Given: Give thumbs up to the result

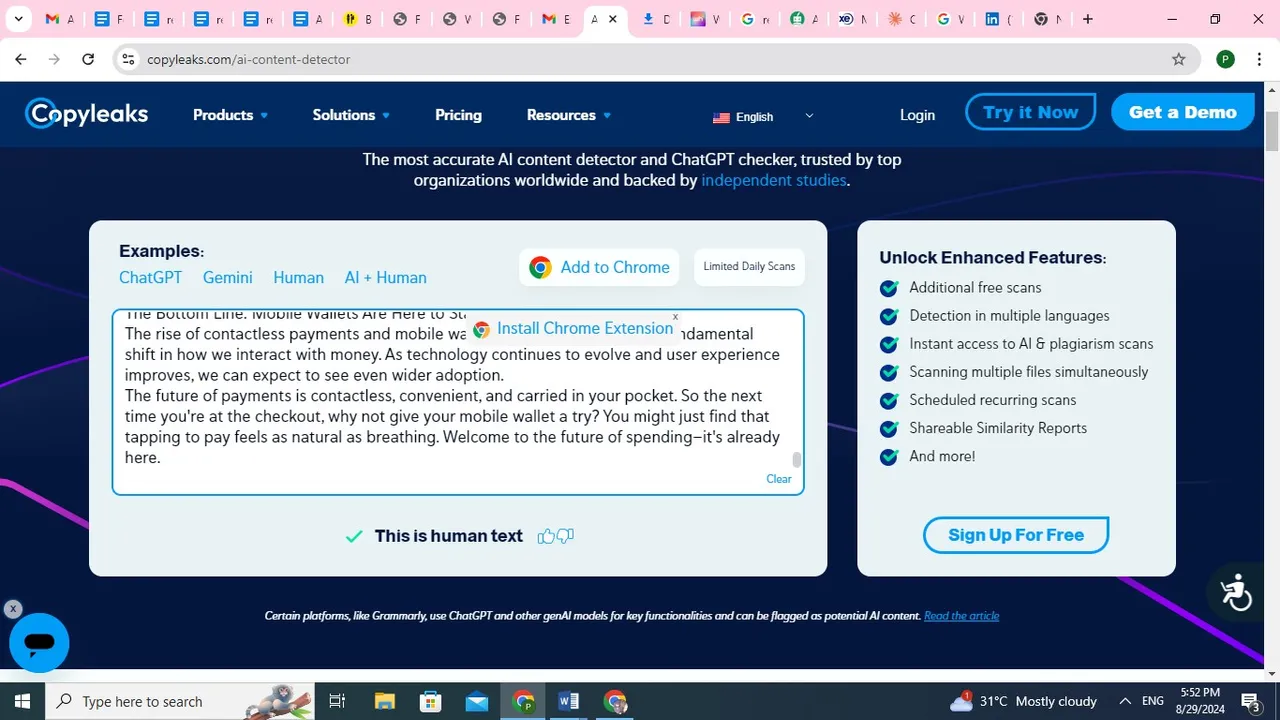Looking at the screenshot, I should pos(546,536).
